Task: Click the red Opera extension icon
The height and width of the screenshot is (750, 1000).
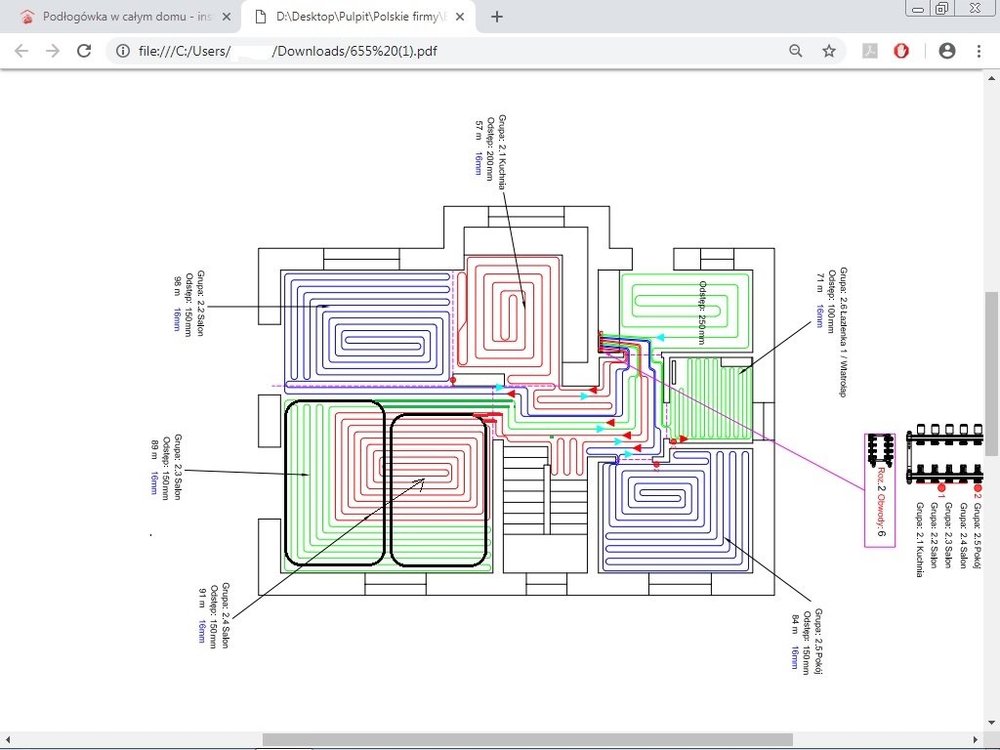Action: coord(901,51)
